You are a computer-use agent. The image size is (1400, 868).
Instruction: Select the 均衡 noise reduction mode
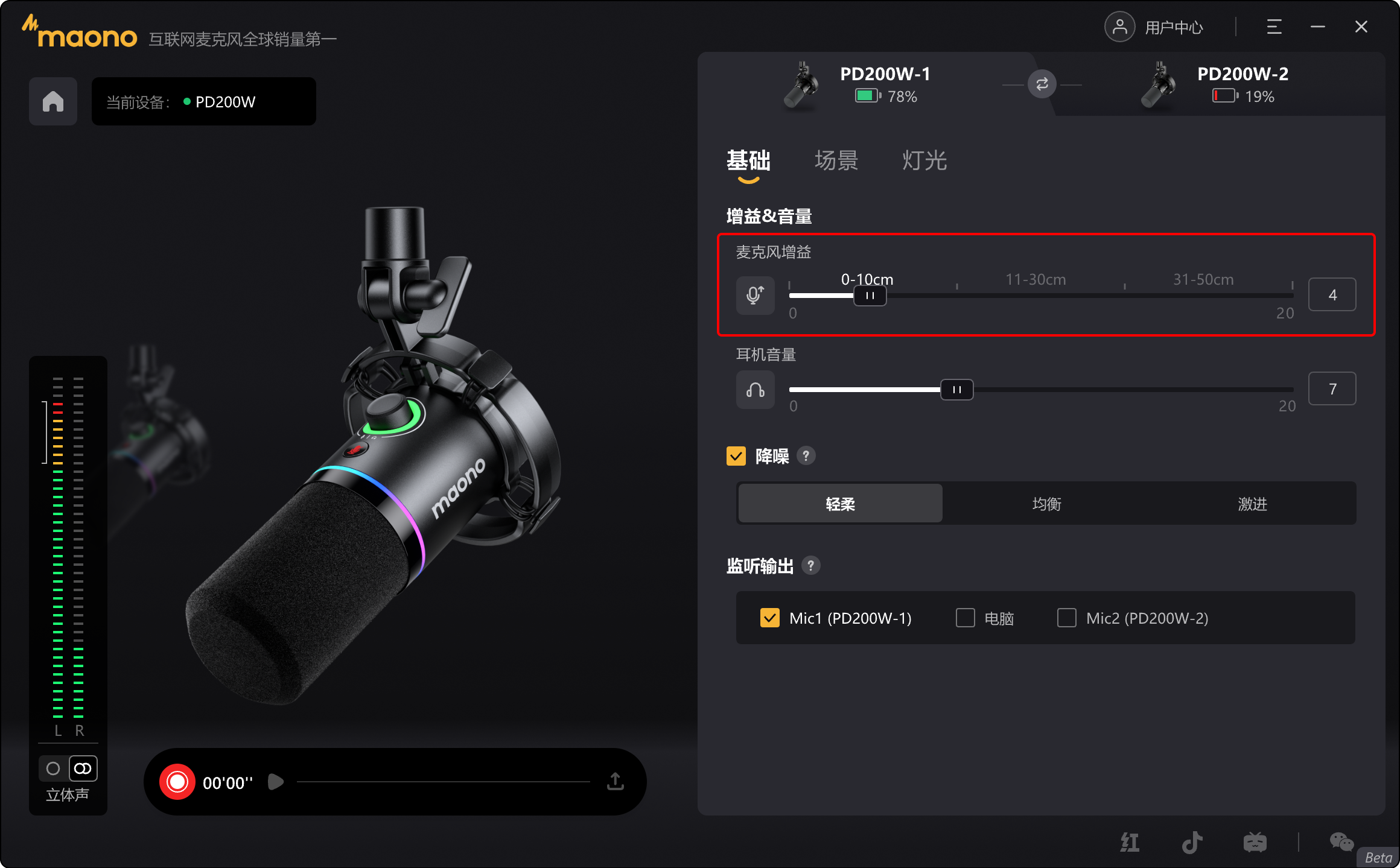(x=1046, y=504)
